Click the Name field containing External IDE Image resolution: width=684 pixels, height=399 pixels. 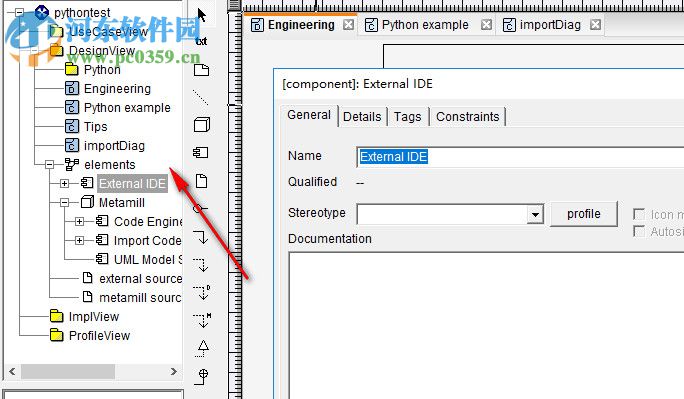[x=520, y=157]
